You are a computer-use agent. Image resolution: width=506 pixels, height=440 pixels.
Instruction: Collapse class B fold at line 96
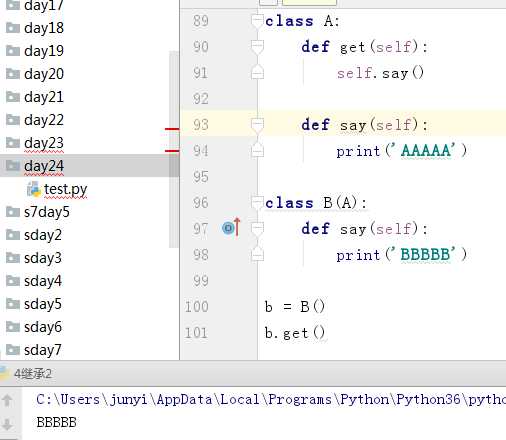click(x=257, y=202)
